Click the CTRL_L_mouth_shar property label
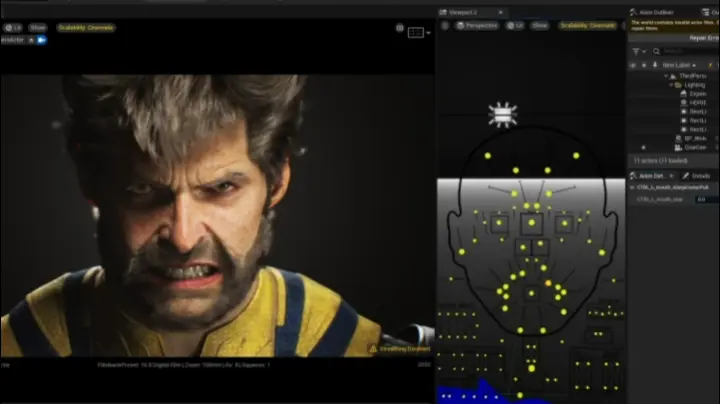Image resolution: width=720 pixels, height=404 pixels. tap(660, 199)
